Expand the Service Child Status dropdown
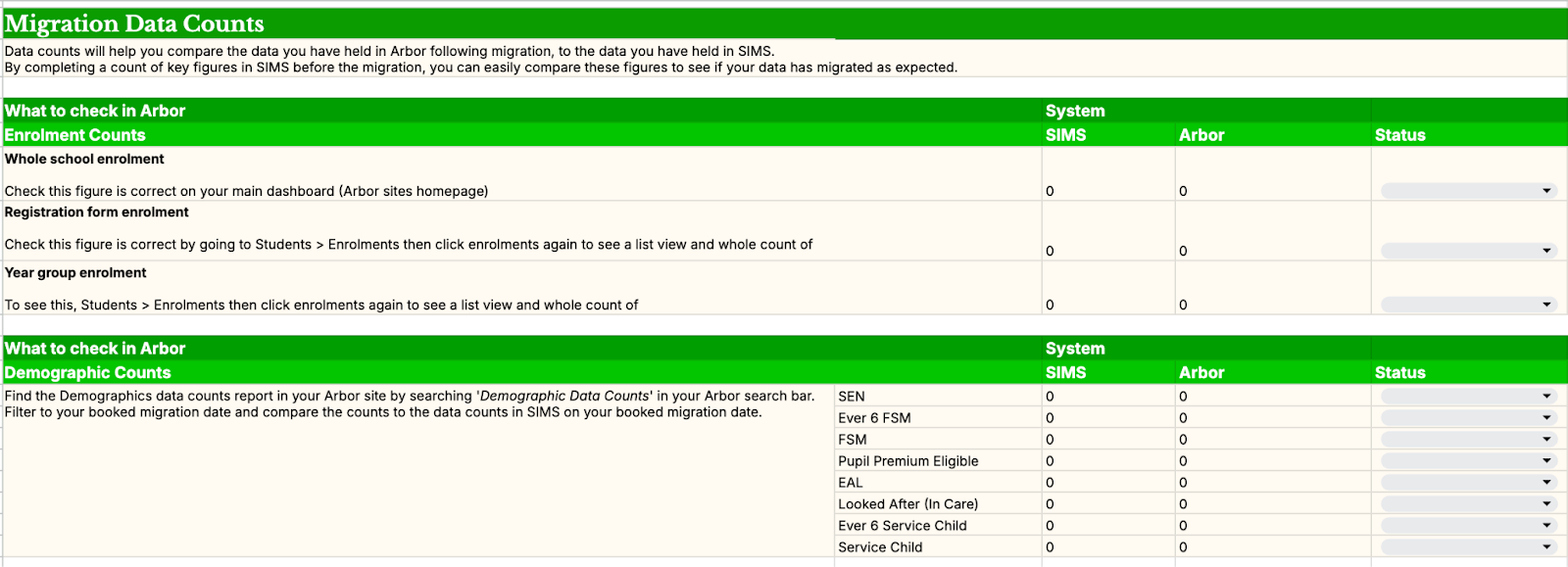The image size is (1568, 567). click(x=1467, y=547)
